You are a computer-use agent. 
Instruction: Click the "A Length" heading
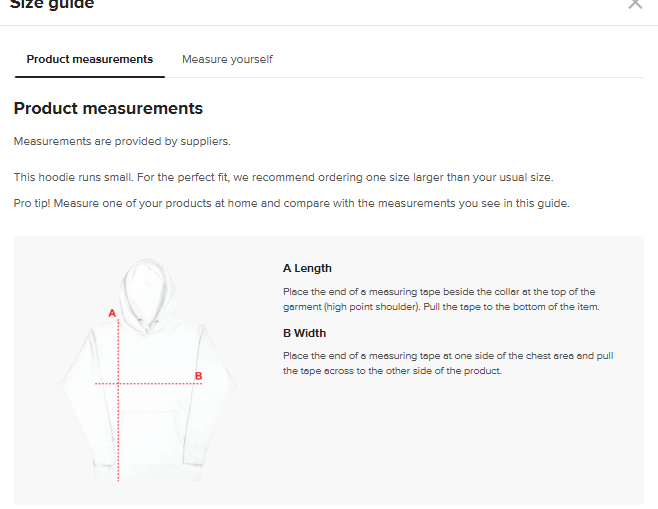click(x=307, y=268)
